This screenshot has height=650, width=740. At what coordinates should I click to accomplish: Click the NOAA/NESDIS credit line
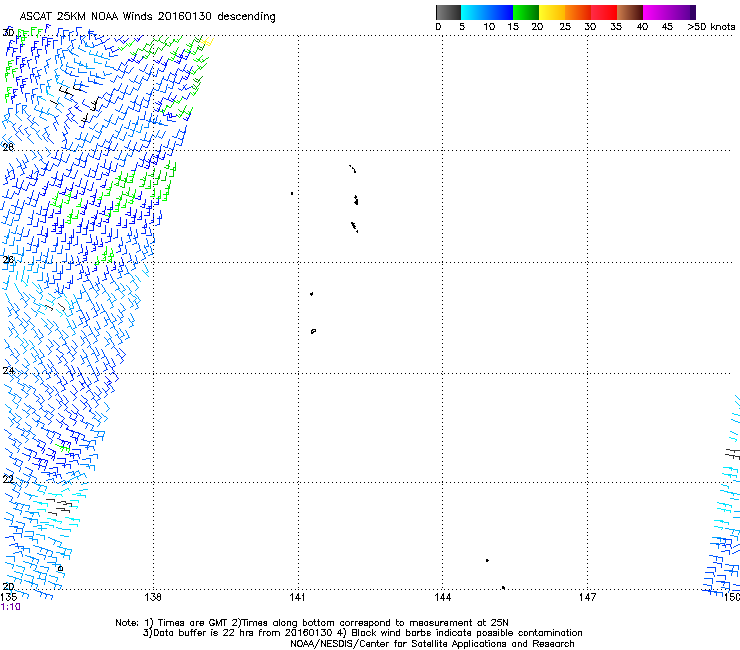click(432, 644)
